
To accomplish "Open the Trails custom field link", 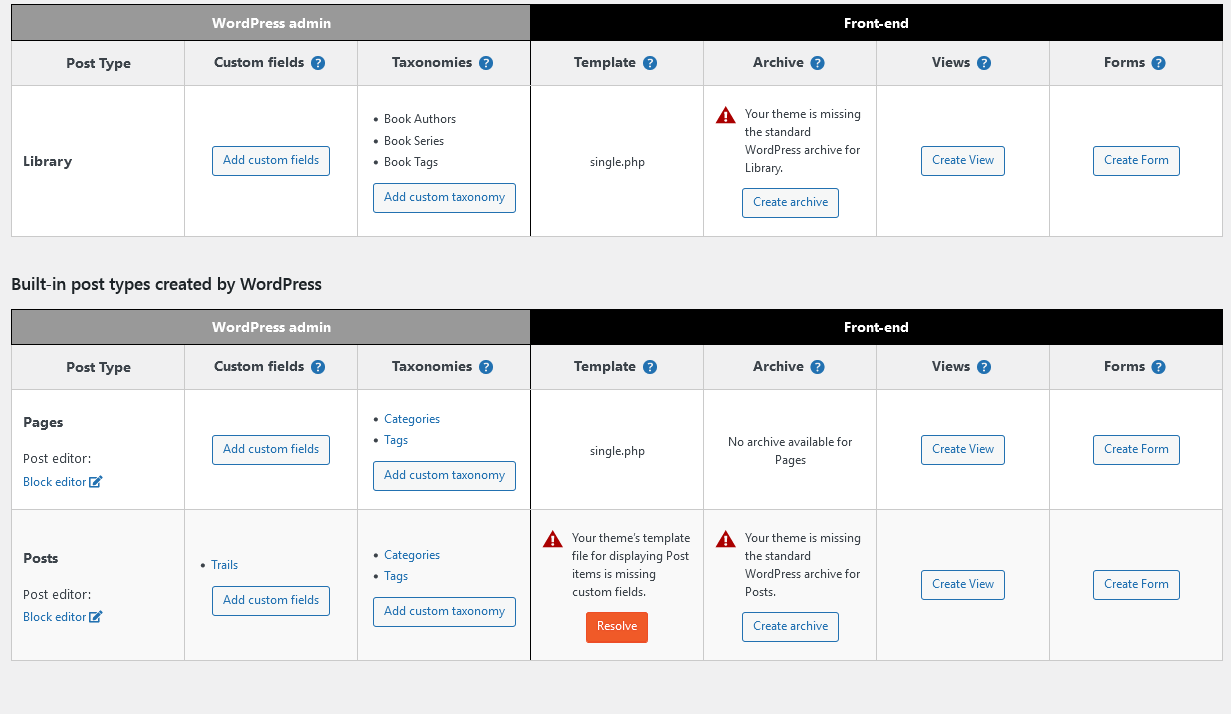I will coord(224,565).
